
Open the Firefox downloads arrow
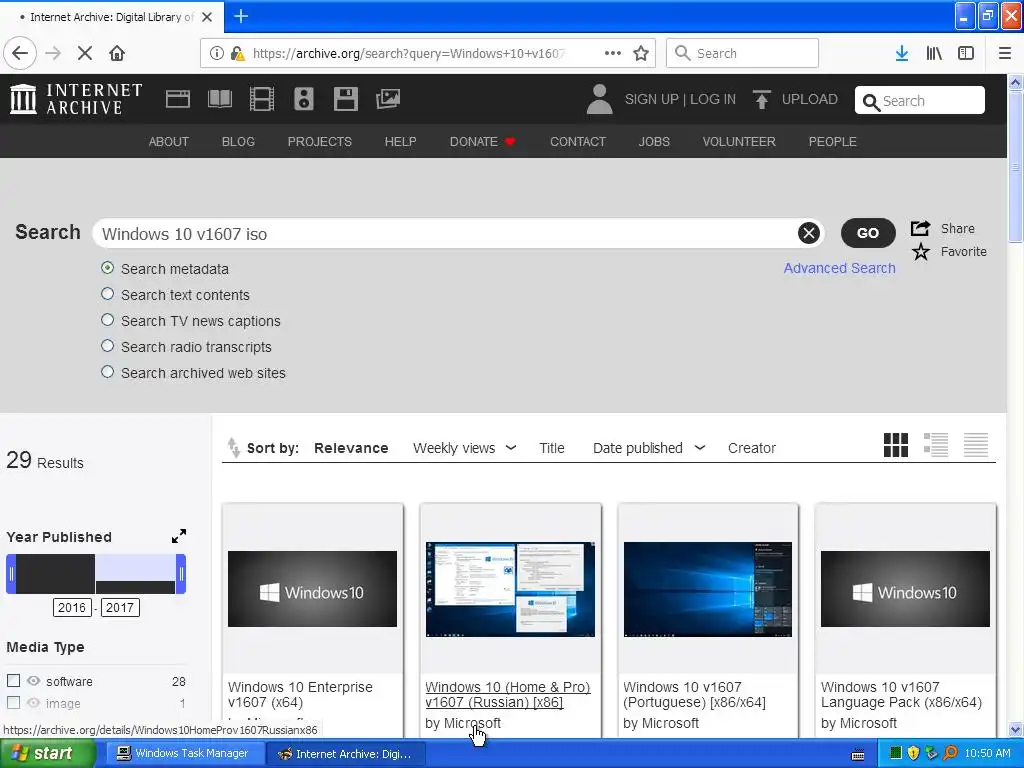(x=902, y=53)
